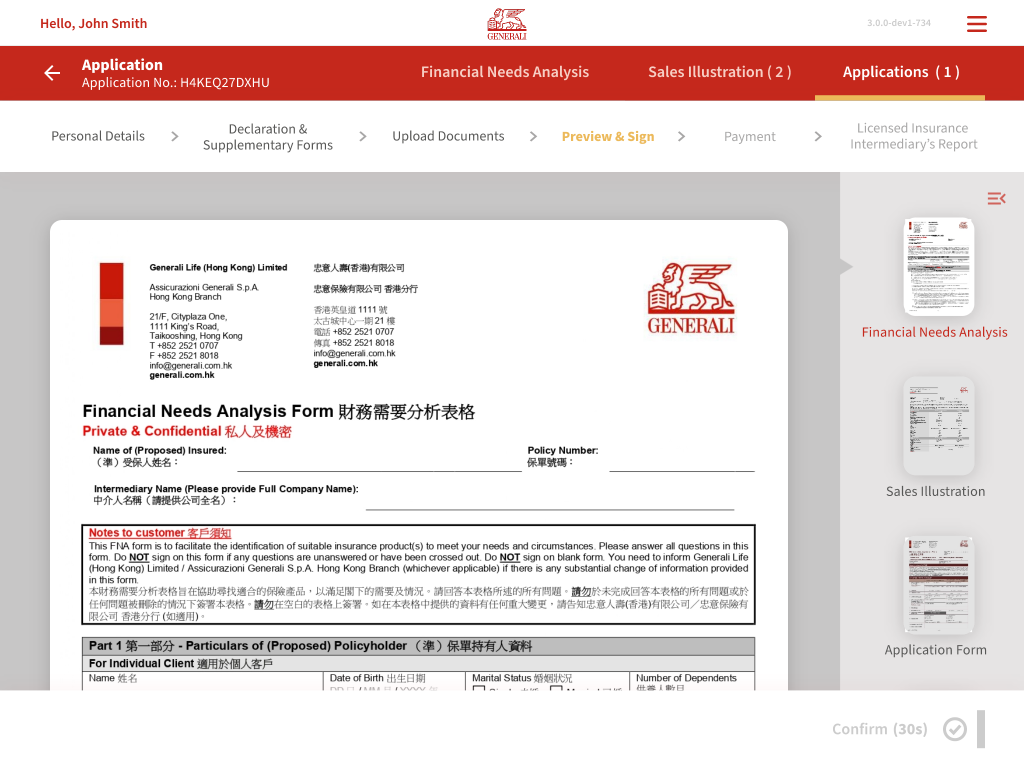Click the Generali logo inside the document
The width and height of the screenshot is (1024, 768).
691,298
